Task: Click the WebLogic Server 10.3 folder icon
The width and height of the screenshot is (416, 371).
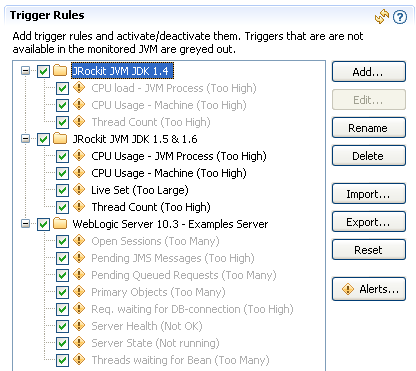Action: click(x=60, y=224)
